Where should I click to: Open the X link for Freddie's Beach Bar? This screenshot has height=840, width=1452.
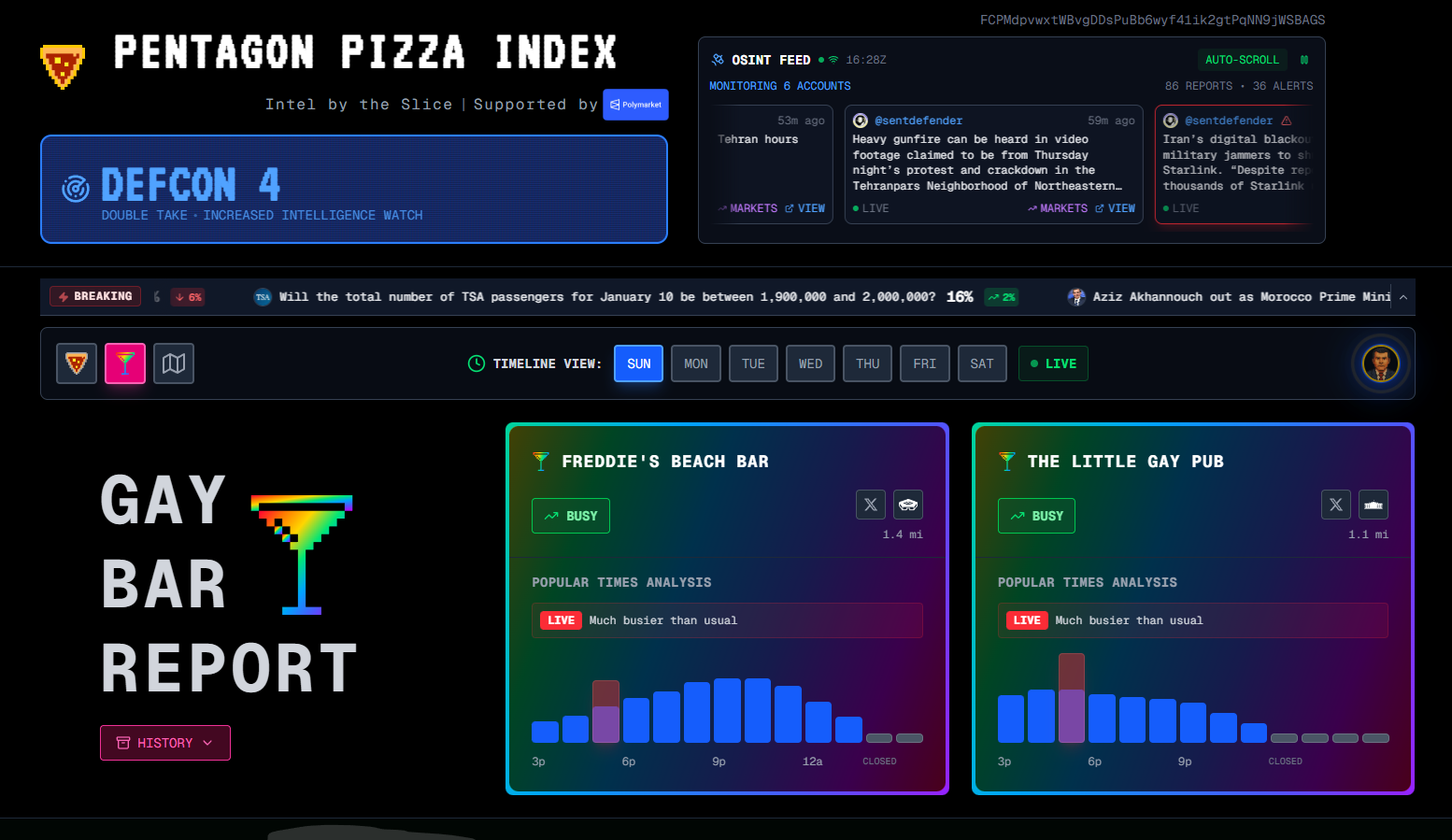pyautogui.click(x=871, y=505)
